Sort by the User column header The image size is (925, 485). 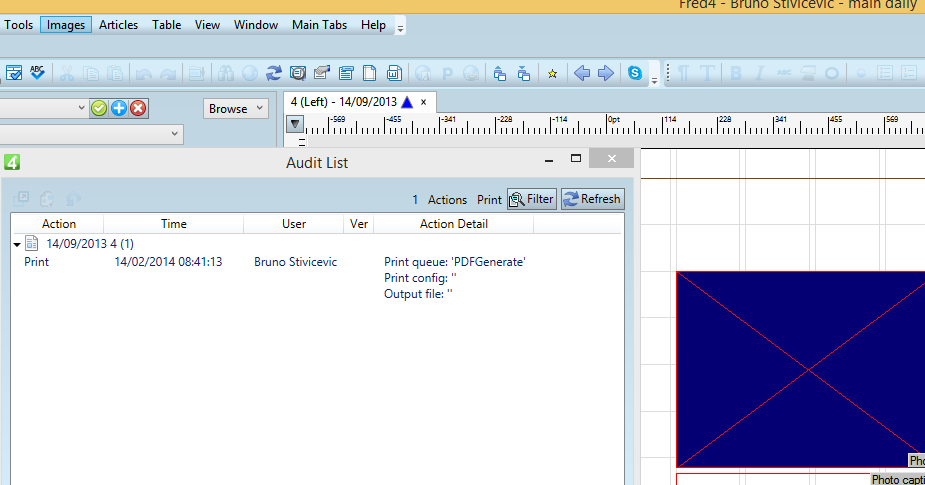[x=294, y=224]
